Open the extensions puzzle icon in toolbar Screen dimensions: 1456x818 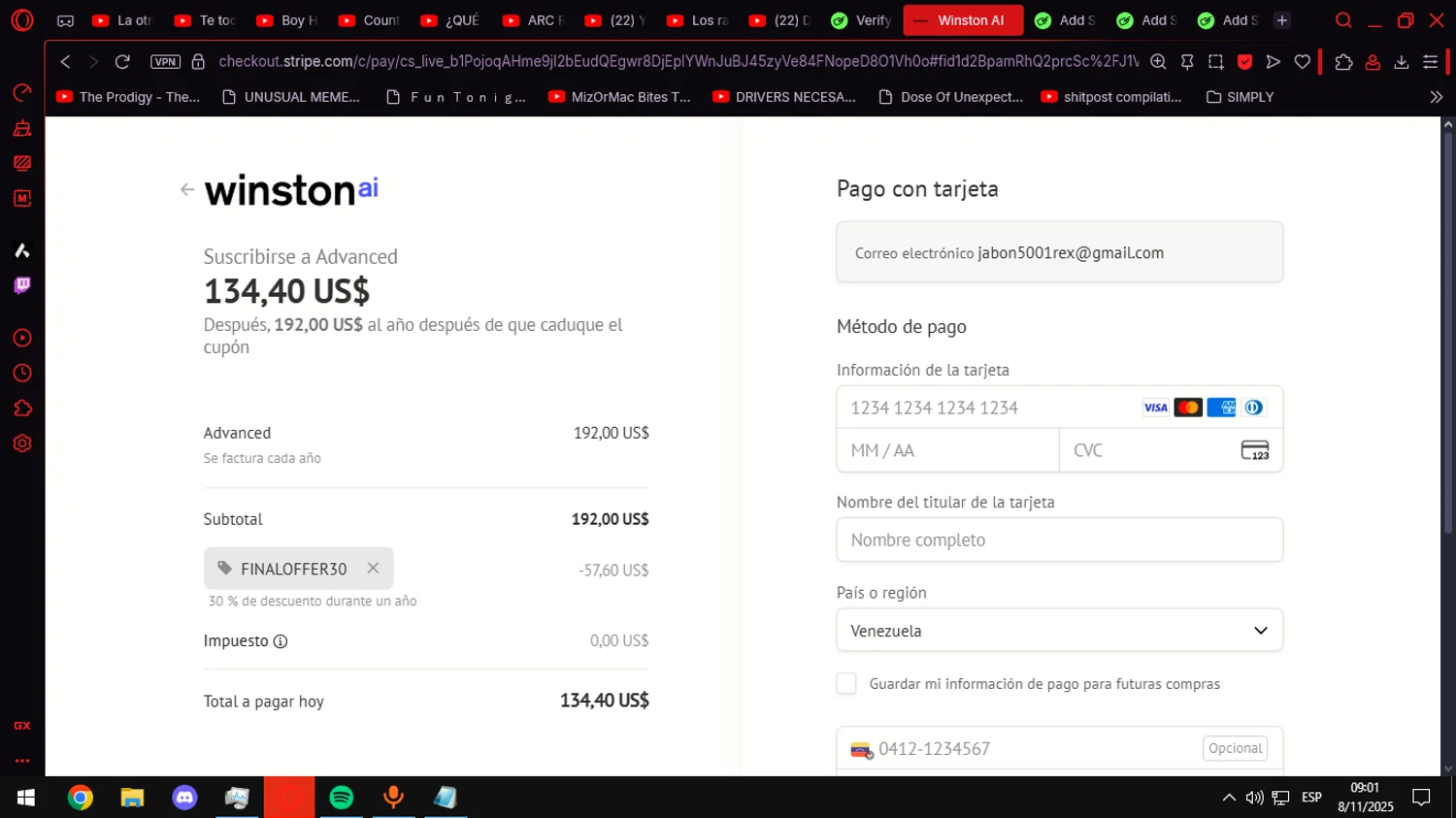tap(1343, 61)
